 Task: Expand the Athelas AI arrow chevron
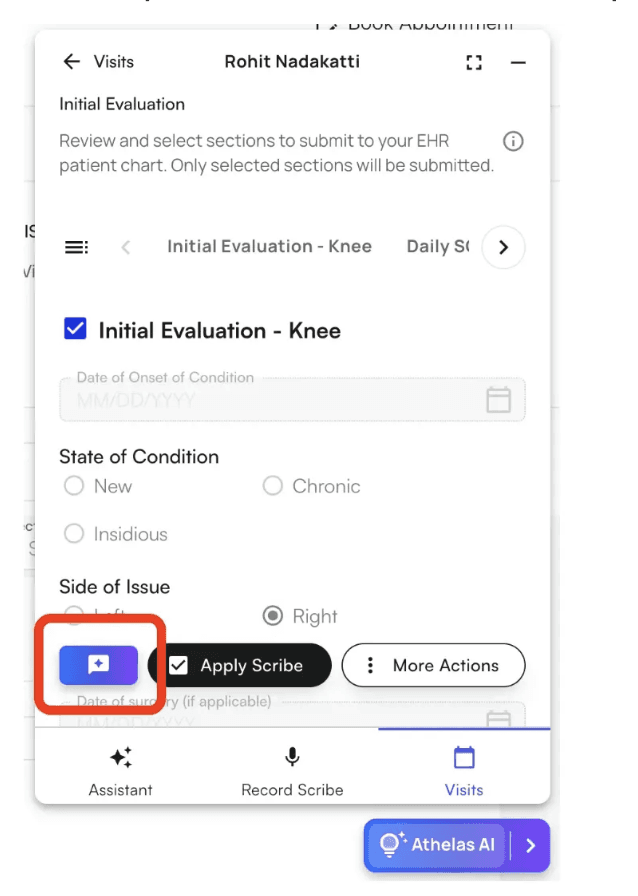[x=531, y=845]
